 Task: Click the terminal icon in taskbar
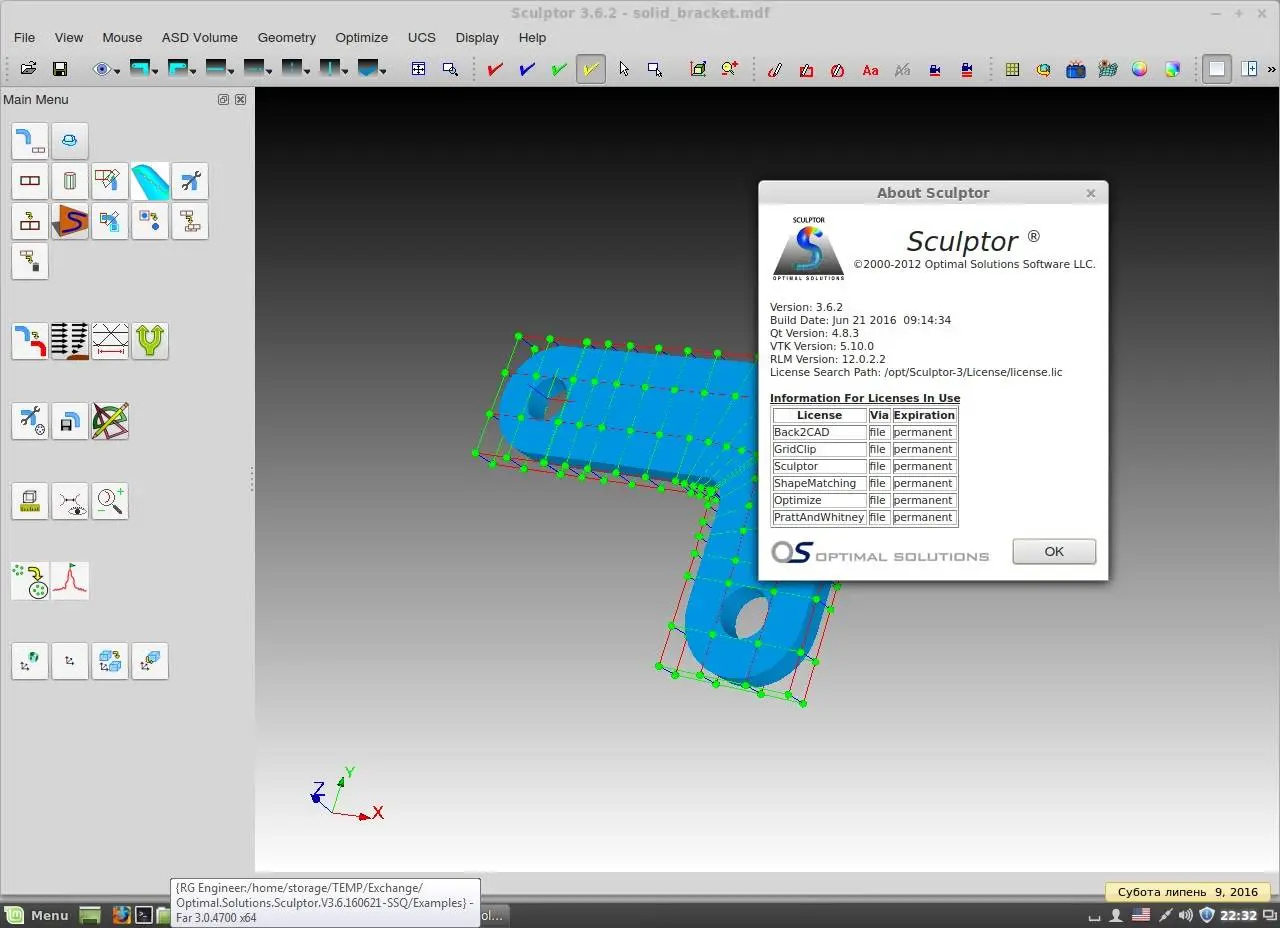coord(144,915)
